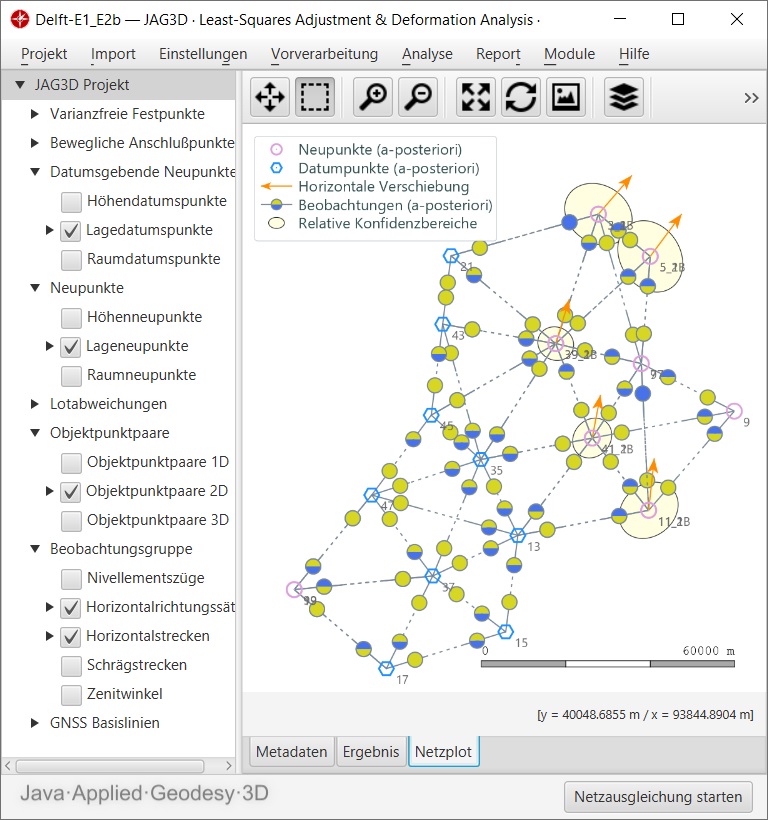The image size is (768, 820).
Task: Select the pan/move tool in plot toolbar
Action: click(x=270, y=97)
